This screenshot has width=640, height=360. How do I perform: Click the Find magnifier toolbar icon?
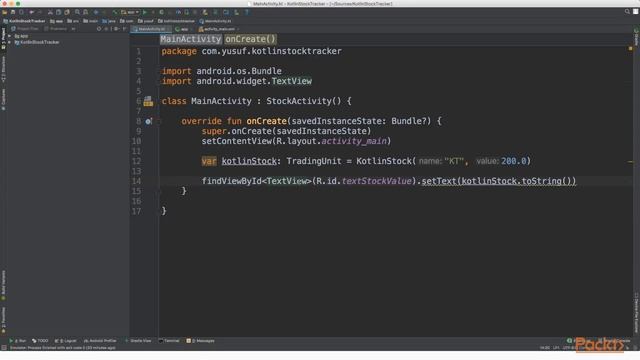tap(77, 12)
